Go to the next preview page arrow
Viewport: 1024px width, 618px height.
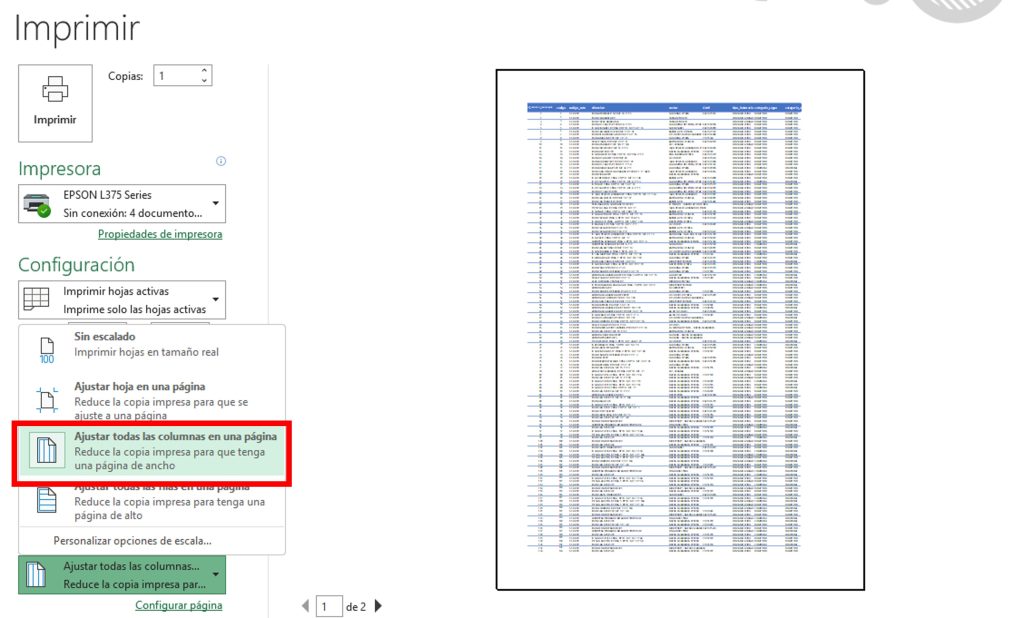378,606
